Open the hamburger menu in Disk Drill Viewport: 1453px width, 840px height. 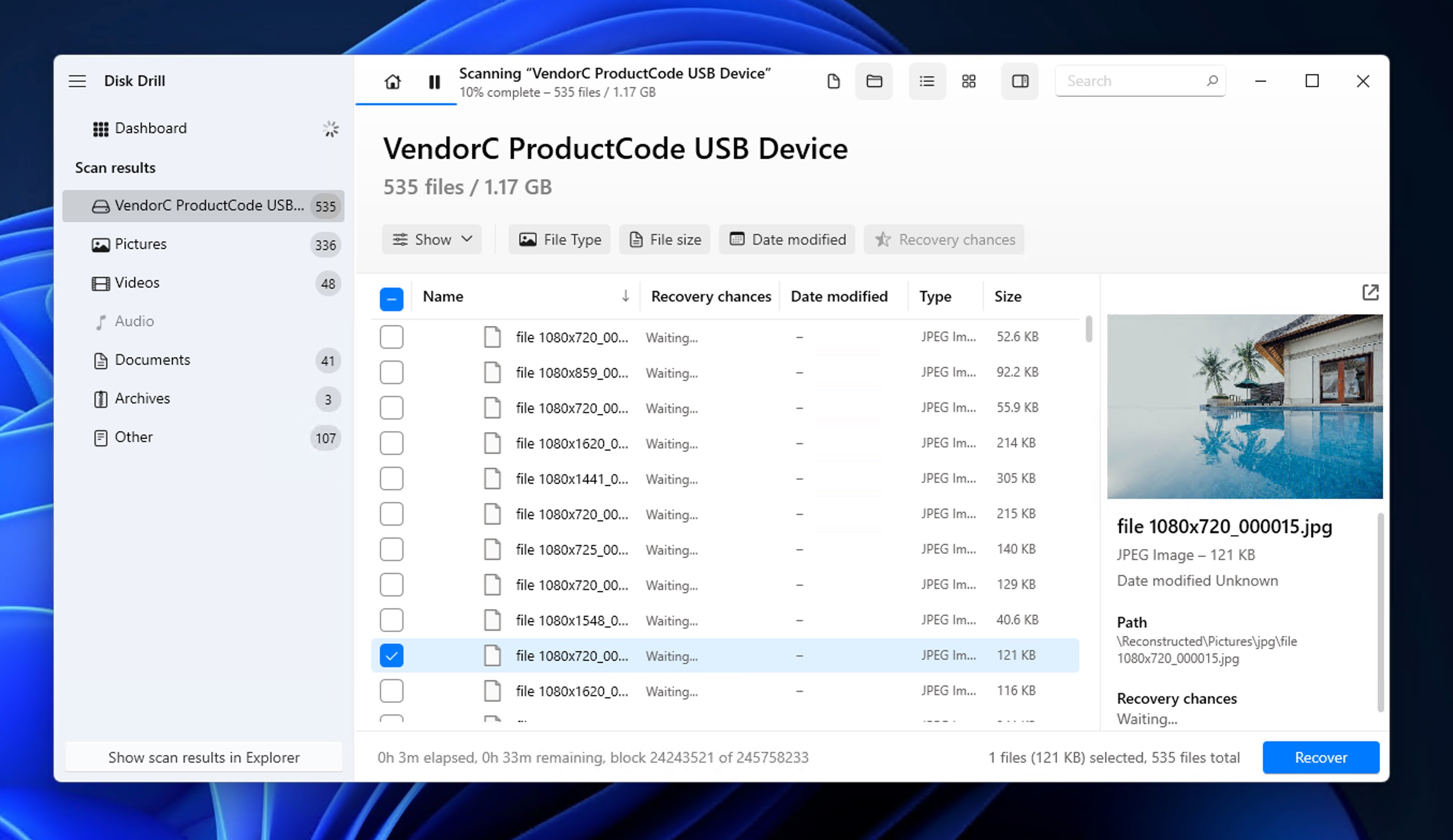coord(77,80)
